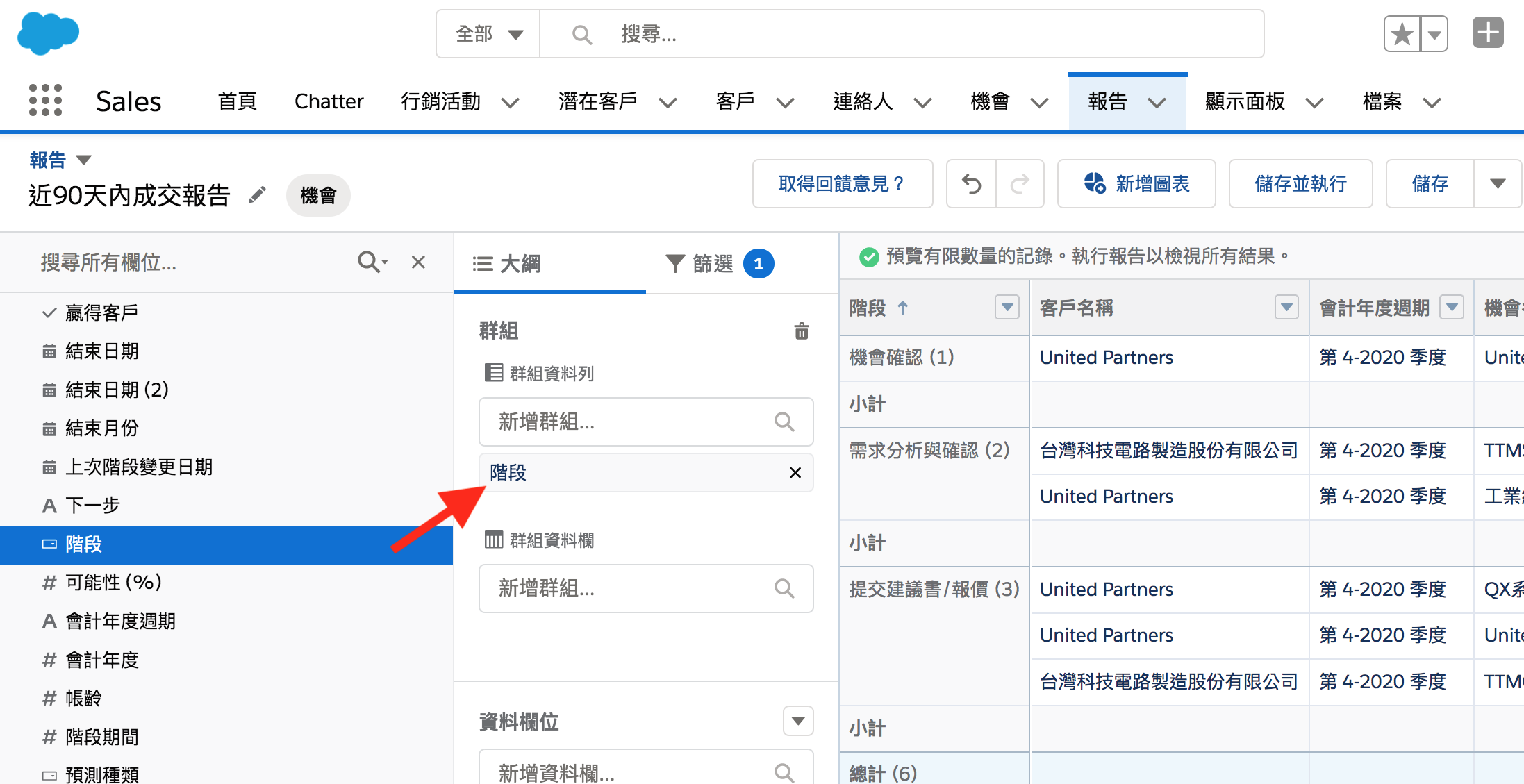Click the undo arrow button
Image resolution: width=1524 pixels, height=784 pixels.
coord(971,184)
